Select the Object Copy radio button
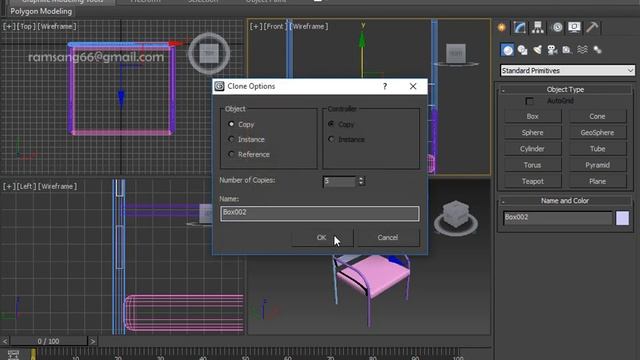The height and width of the screenshot is (360, 640). pos(231,124)
